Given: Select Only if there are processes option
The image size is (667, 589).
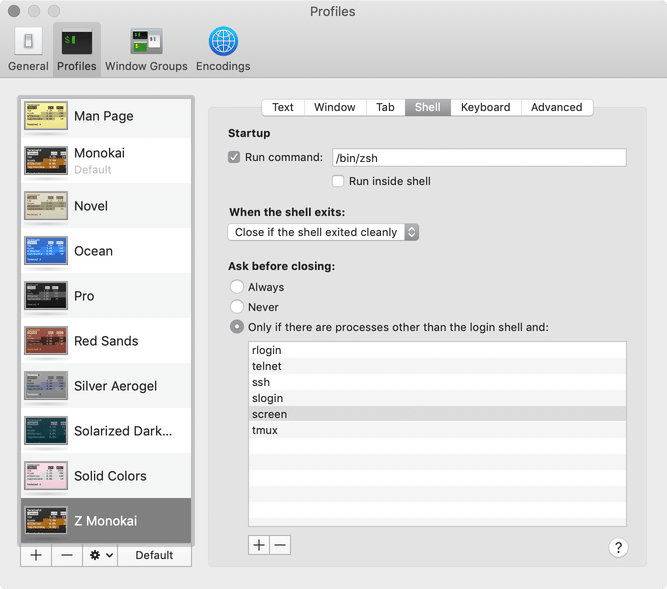Looking at the screenshot, I should click(237, 327).
